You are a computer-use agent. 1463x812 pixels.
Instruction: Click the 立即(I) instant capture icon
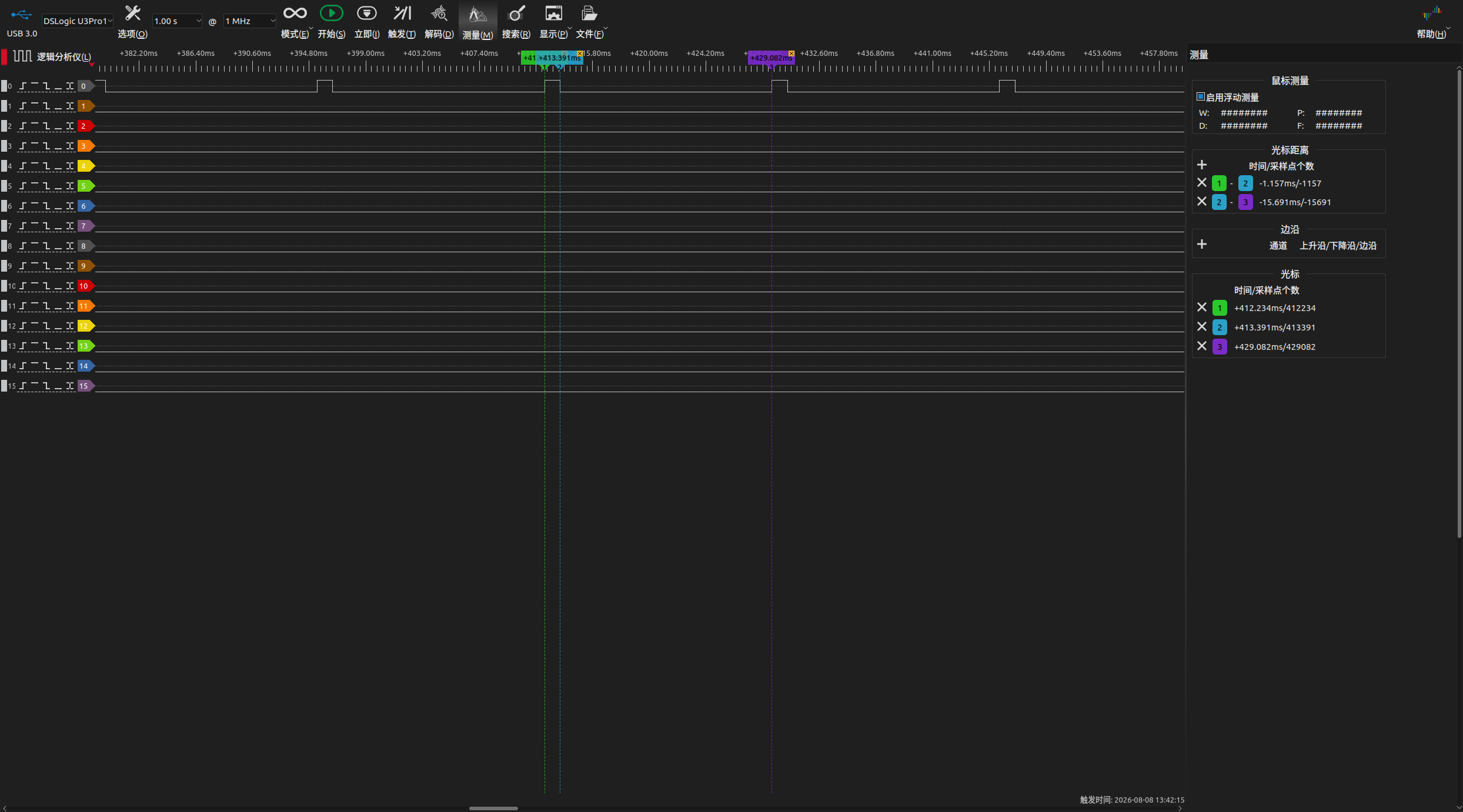coord(366,14)
